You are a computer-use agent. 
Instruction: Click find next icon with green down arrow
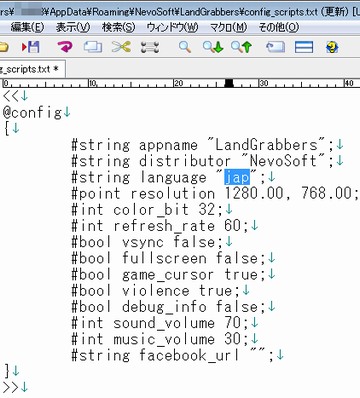(x=213, y=47)
